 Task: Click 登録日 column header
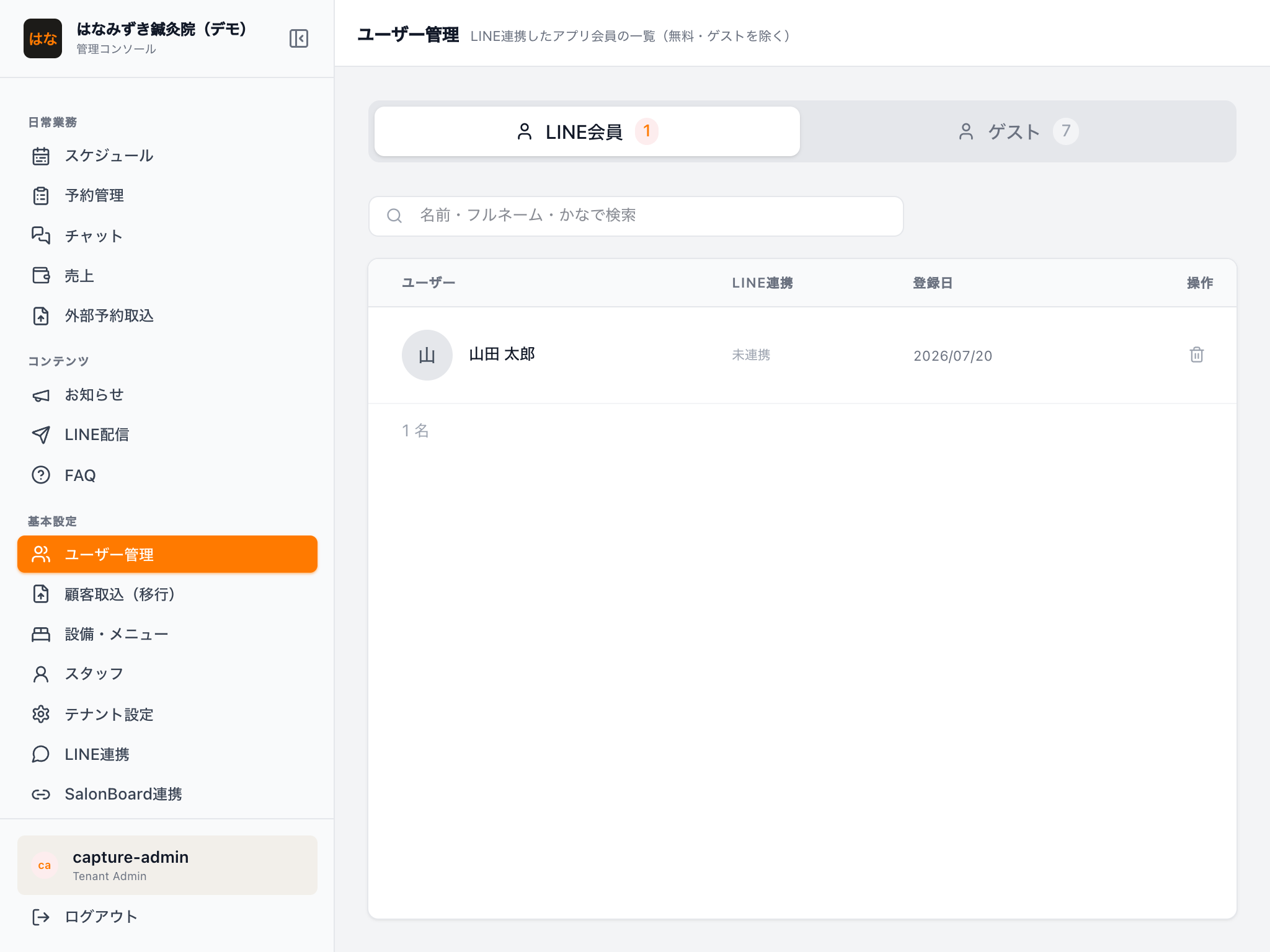pos(933,283)
